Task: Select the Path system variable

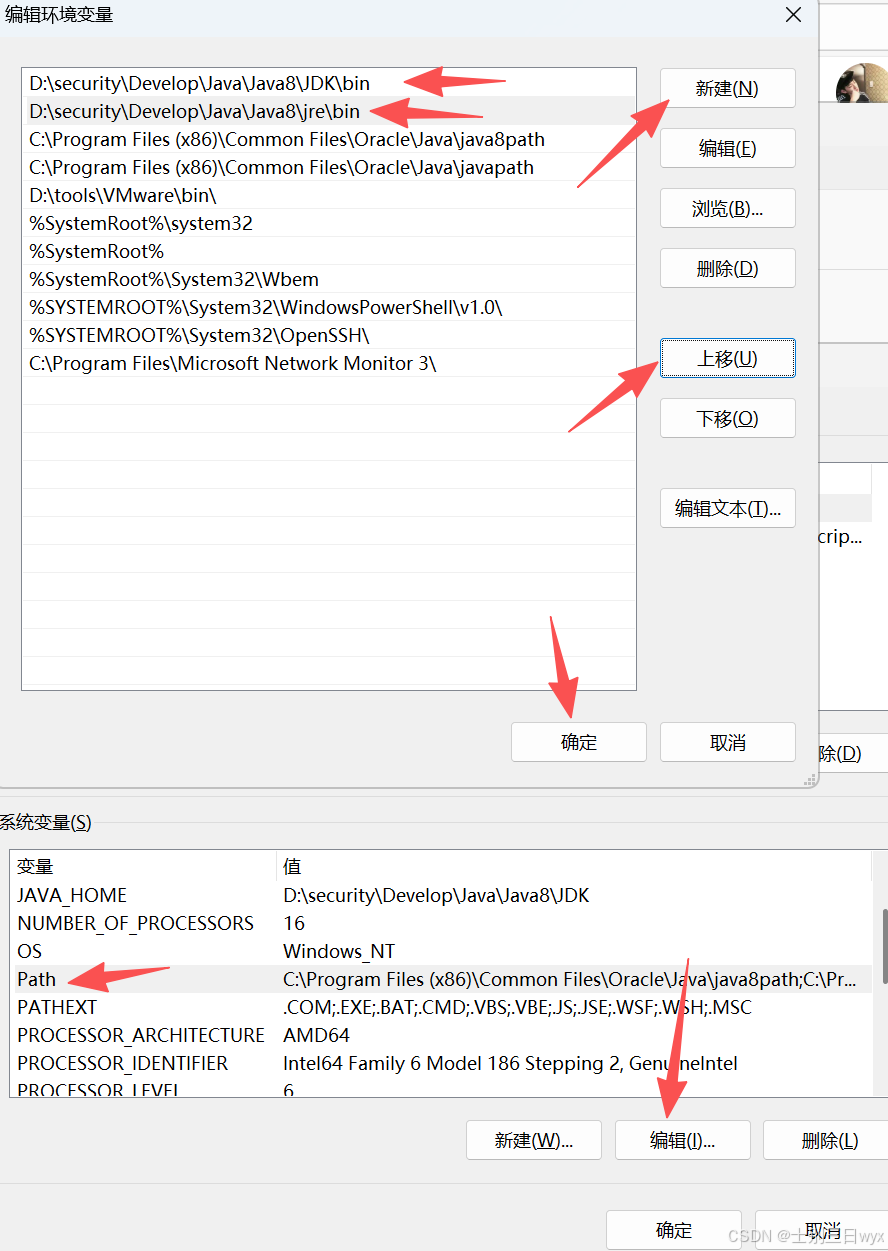Action: click(441, 979)
